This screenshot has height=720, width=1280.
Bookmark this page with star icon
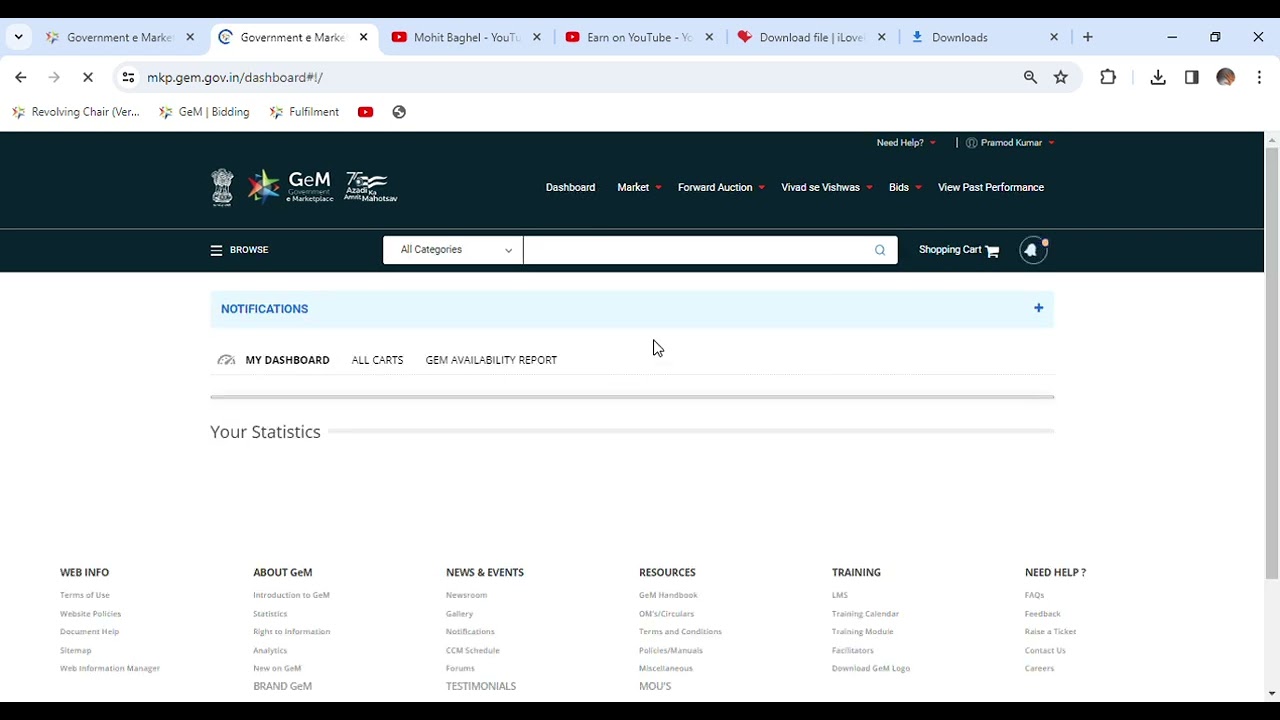tap(1061, 77)
